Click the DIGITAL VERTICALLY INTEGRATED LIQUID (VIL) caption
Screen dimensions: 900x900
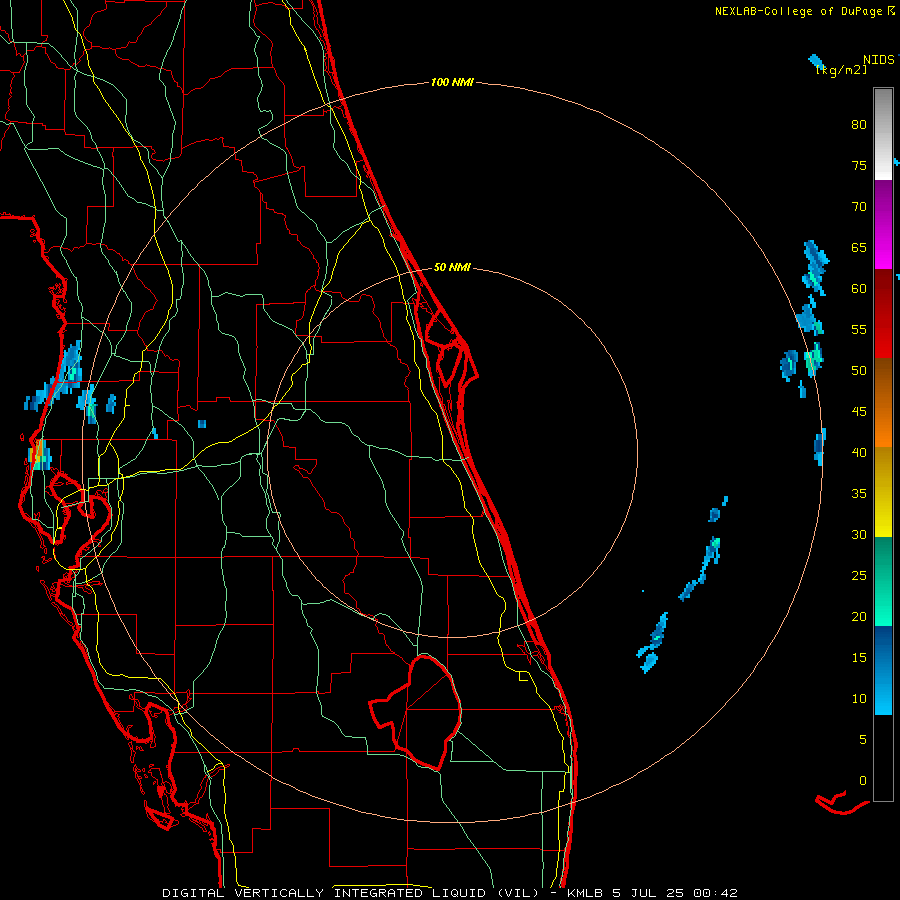pos(350,893)
